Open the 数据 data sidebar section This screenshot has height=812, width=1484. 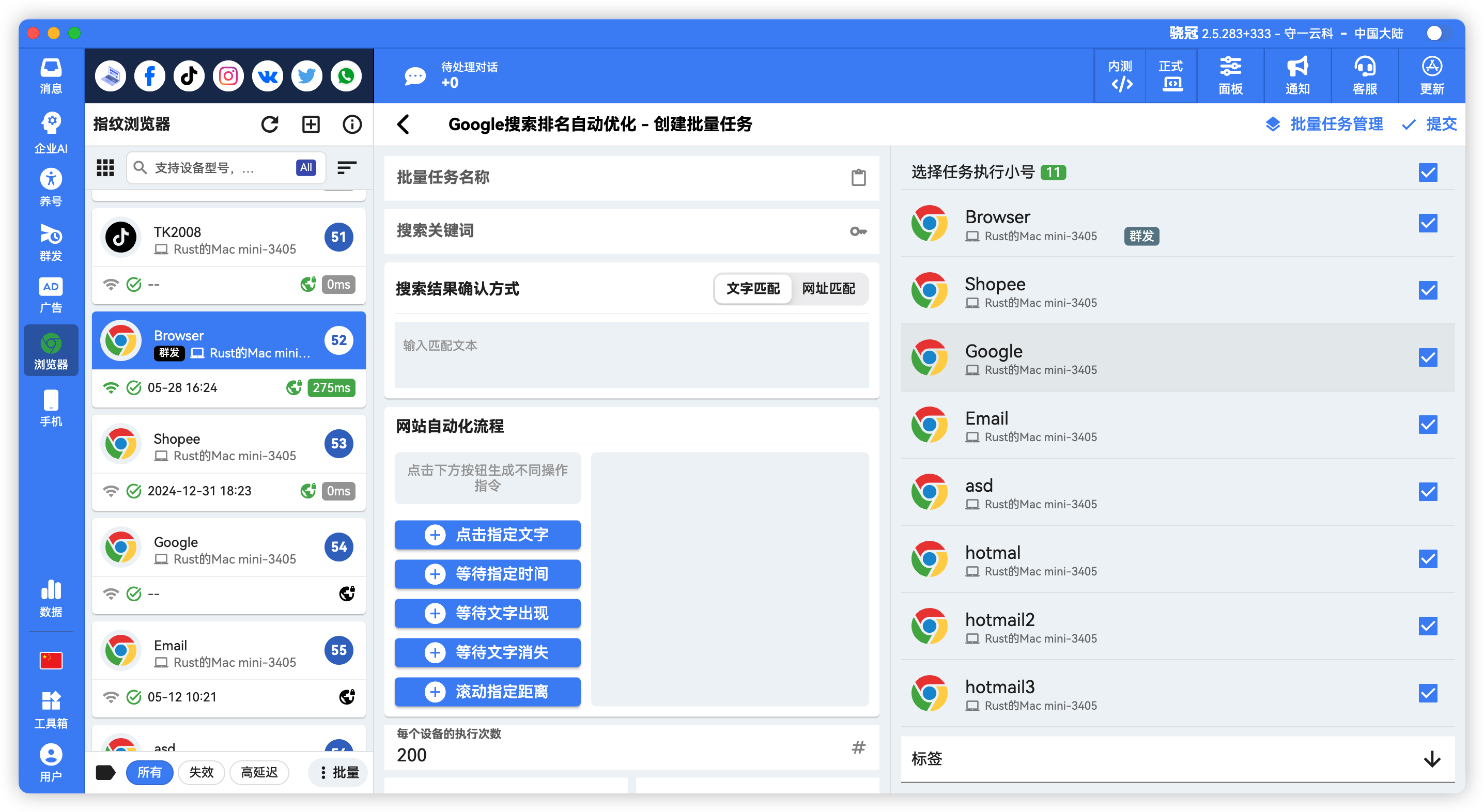click(x=51, y=599)
